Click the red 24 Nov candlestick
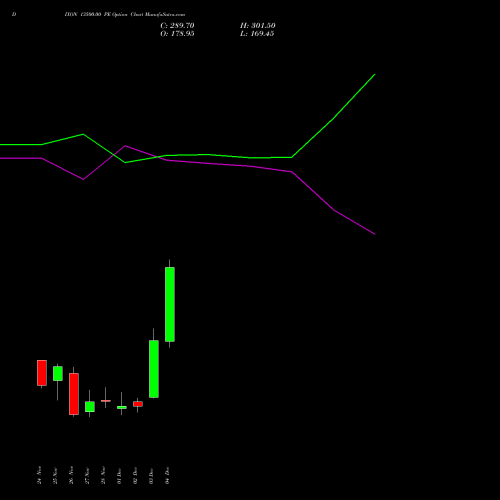This screenshot has height=500, width=500. click(x=42, y=373)
